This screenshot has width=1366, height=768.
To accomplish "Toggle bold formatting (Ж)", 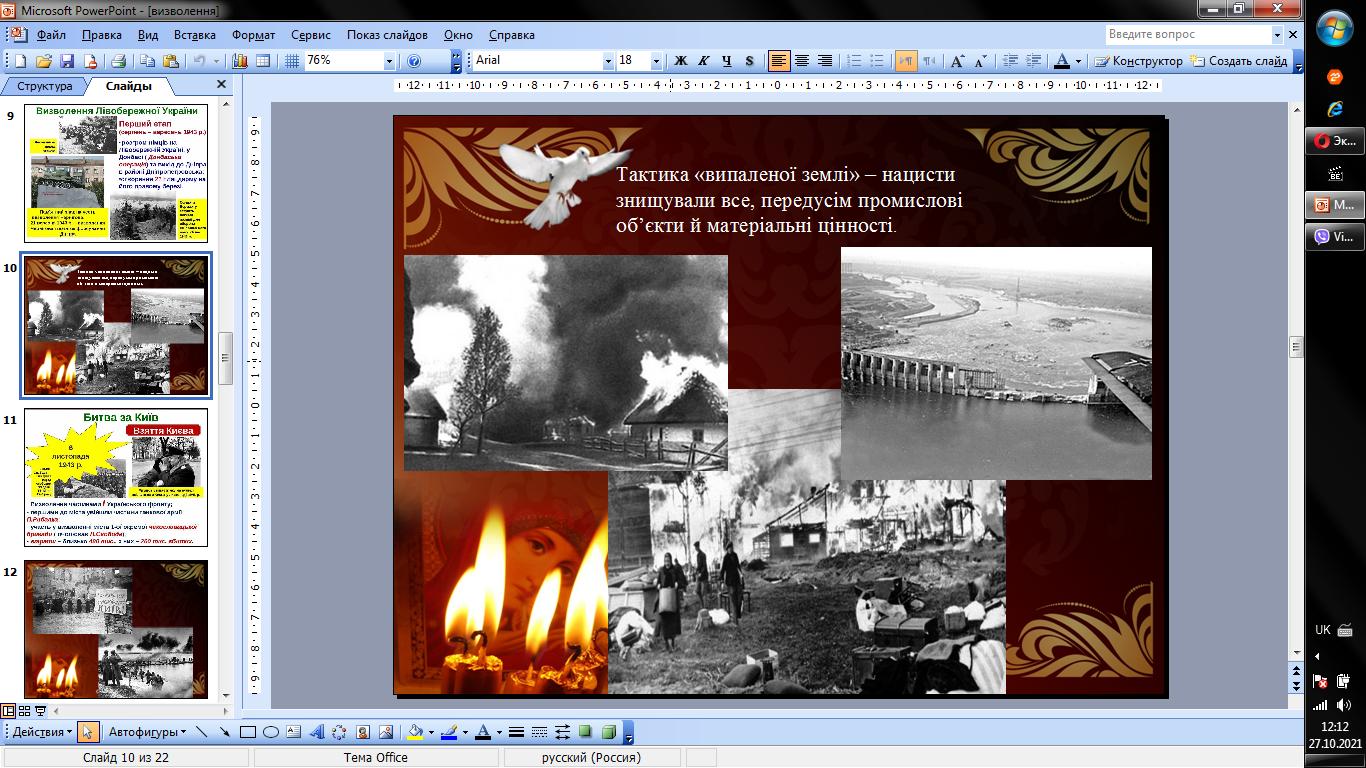I will (x=681, y=61).
